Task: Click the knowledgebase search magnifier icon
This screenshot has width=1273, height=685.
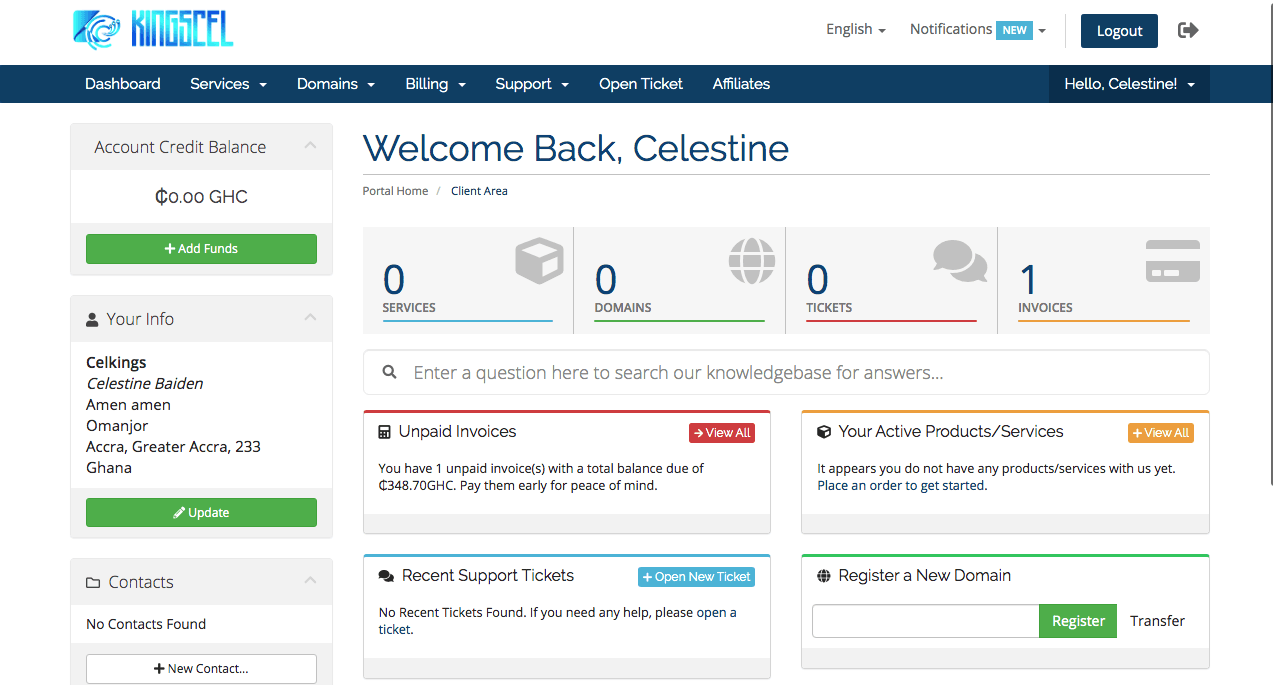Action: (x=390, y=373)
